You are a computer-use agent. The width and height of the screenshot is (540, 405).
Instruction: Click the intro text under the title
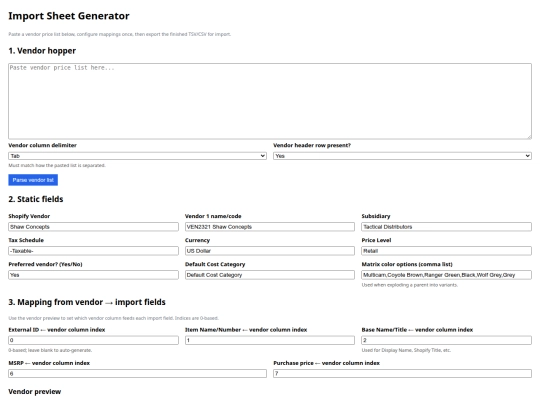click(120, 34)
